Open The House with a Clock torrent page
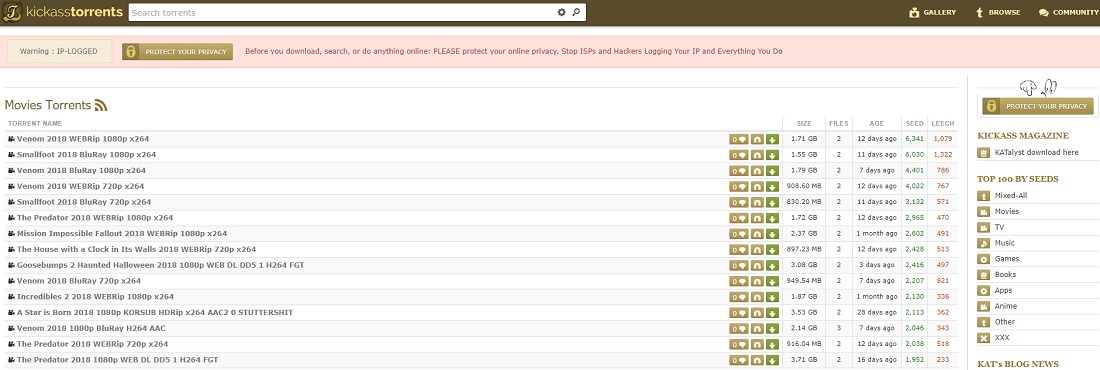This screenshot has width=1100, height=370. point(136,249)
